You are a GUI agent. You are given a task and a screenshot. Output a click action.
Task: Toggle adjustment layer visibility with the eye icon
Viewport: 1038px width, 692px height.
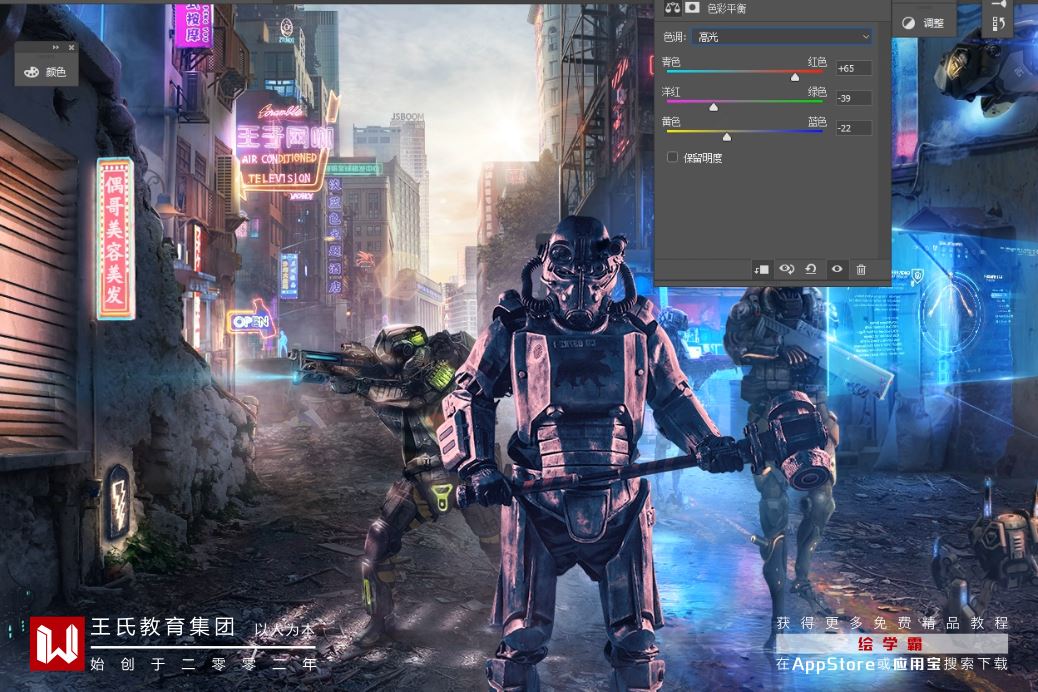[x=837, y=269]
